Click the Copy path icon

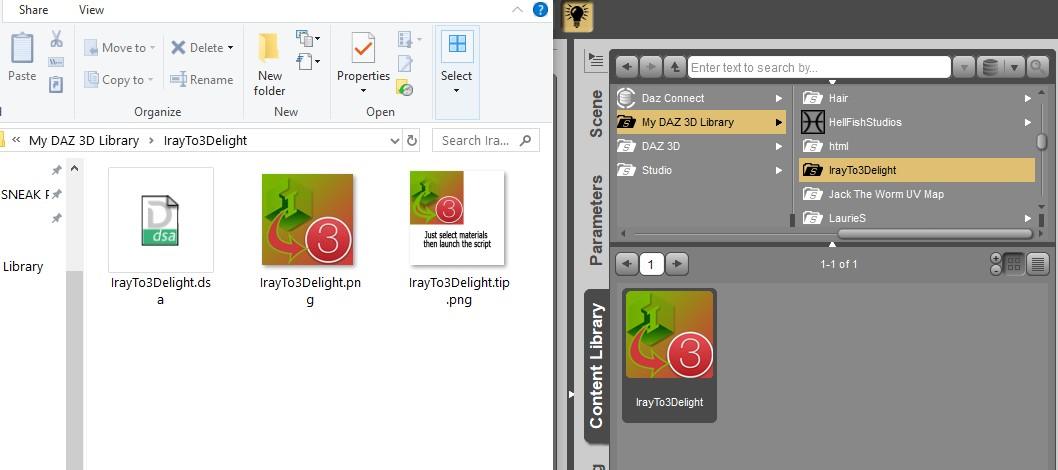56,62
